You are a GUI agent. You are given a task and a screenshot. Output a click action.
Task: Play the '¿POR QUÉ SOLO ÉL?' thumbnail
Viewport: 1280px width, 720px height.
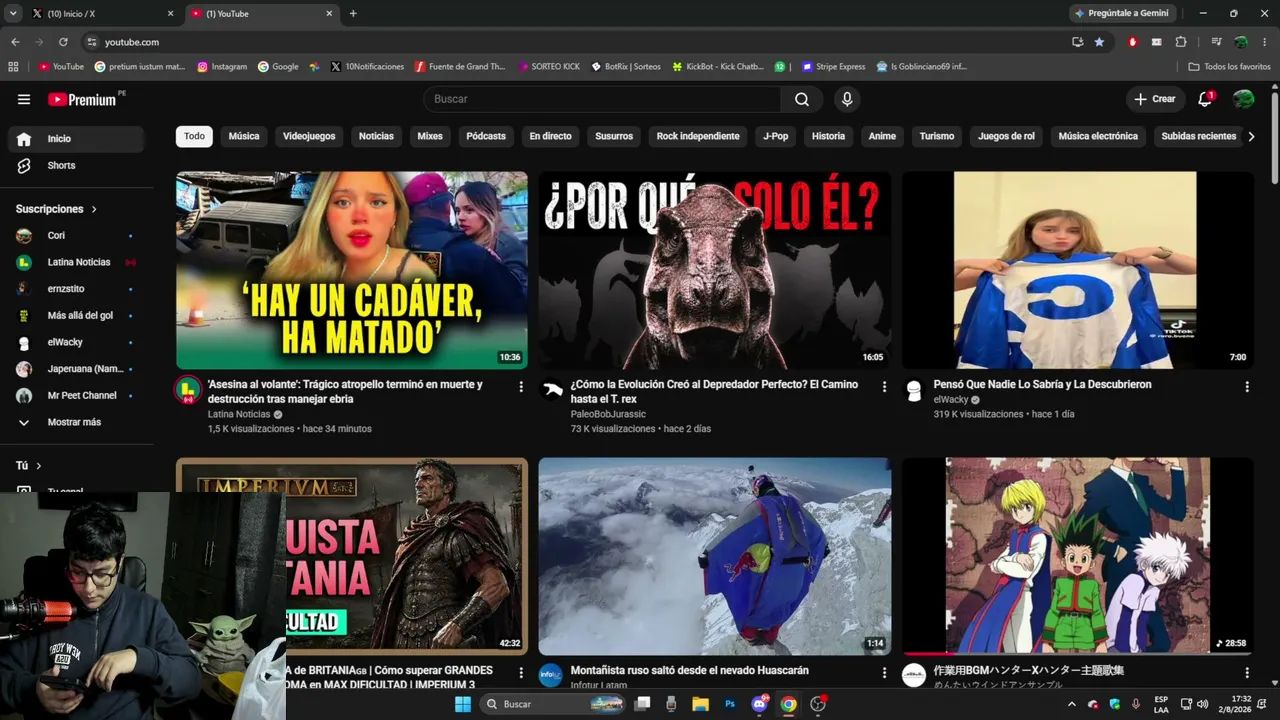point(715,270)
